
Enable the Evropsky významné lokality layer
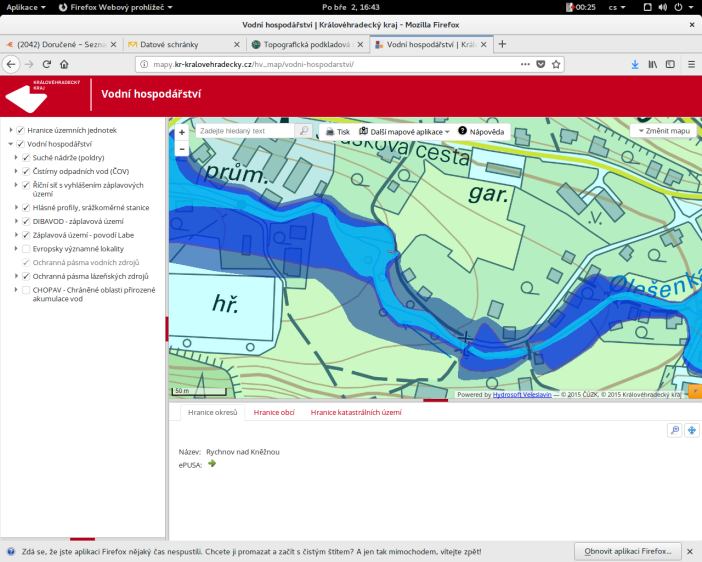[x=26, y=248]
